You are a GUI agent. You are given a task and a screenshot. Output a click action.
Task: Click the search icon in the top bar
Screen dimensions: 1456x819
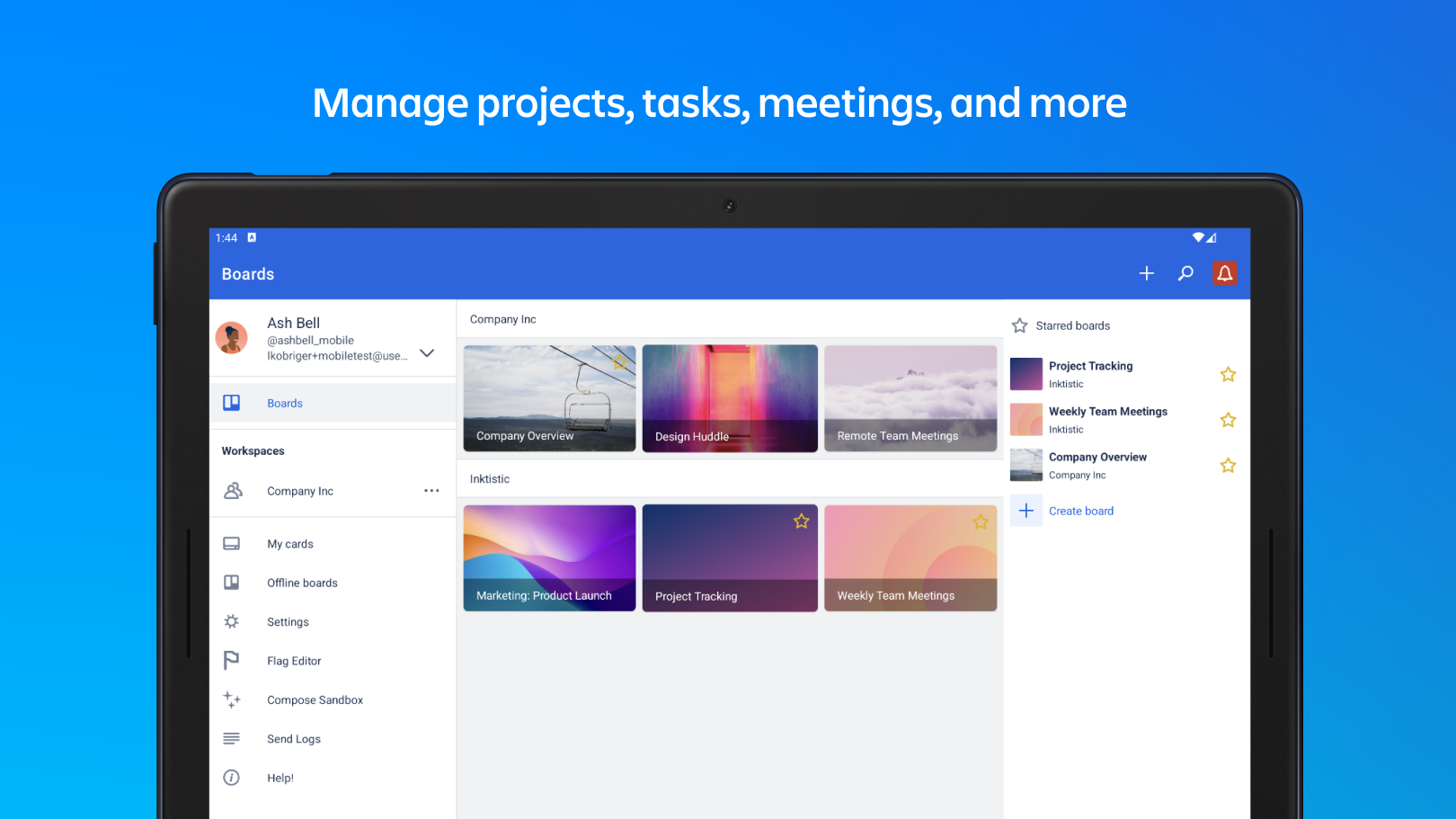pos(1185,273)
